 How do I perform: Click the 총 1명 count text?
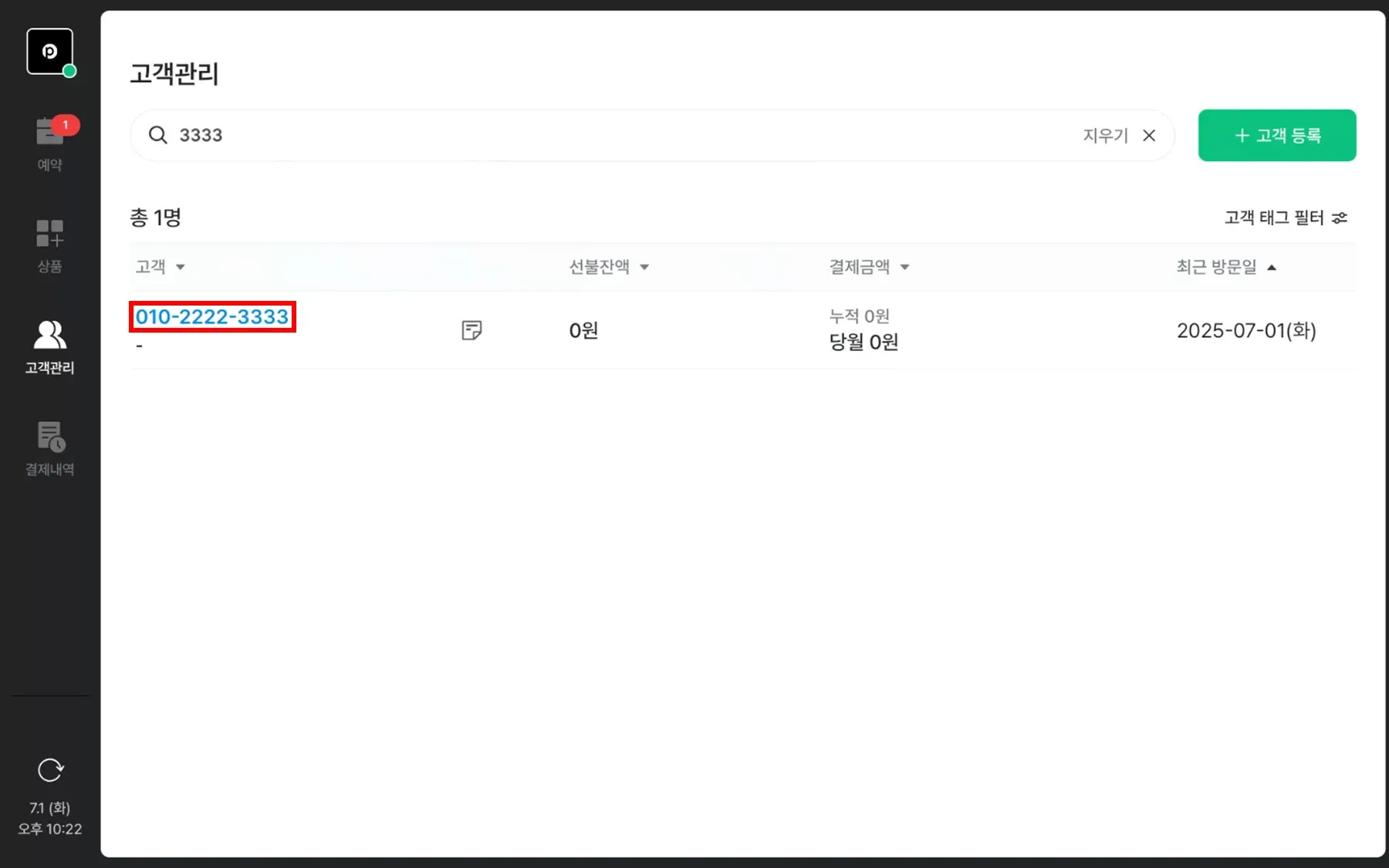[155, 218]
